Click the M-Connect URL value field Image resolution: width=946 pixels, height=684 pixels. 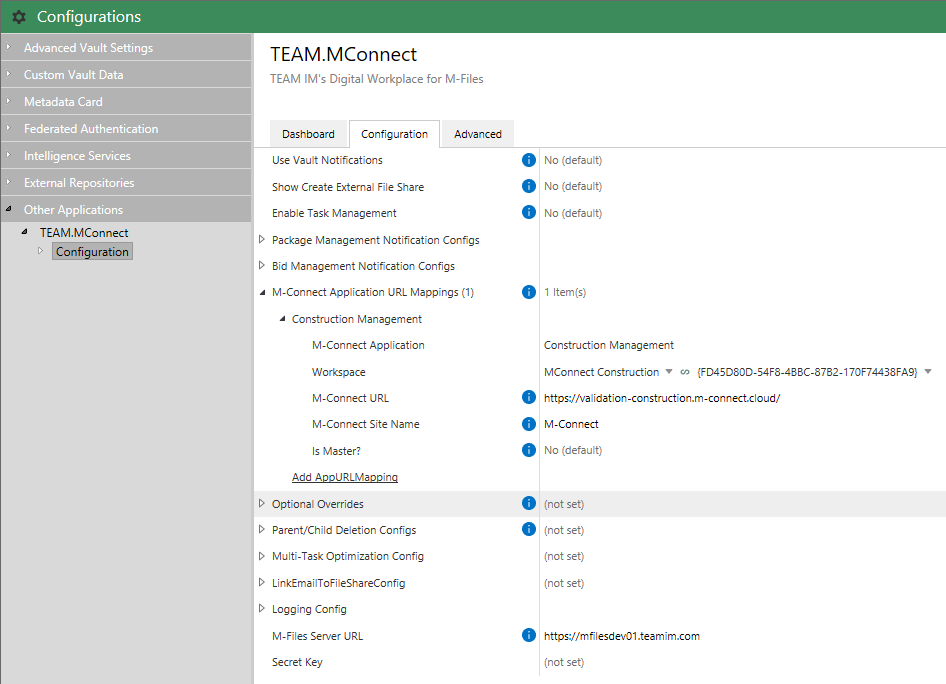[661, 398]
